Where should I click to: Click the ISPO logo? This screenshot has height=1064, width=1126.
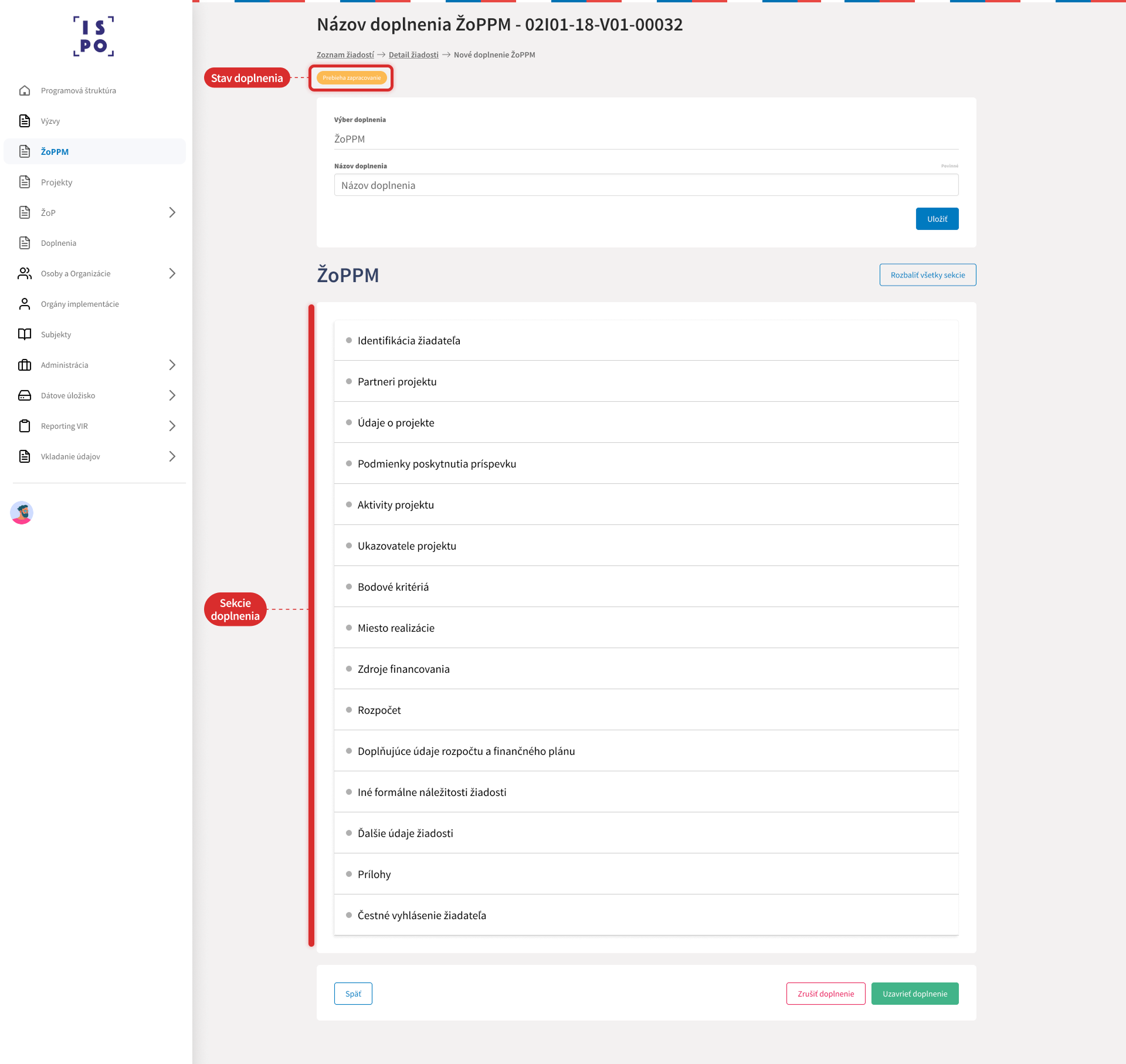coord(94,36)
